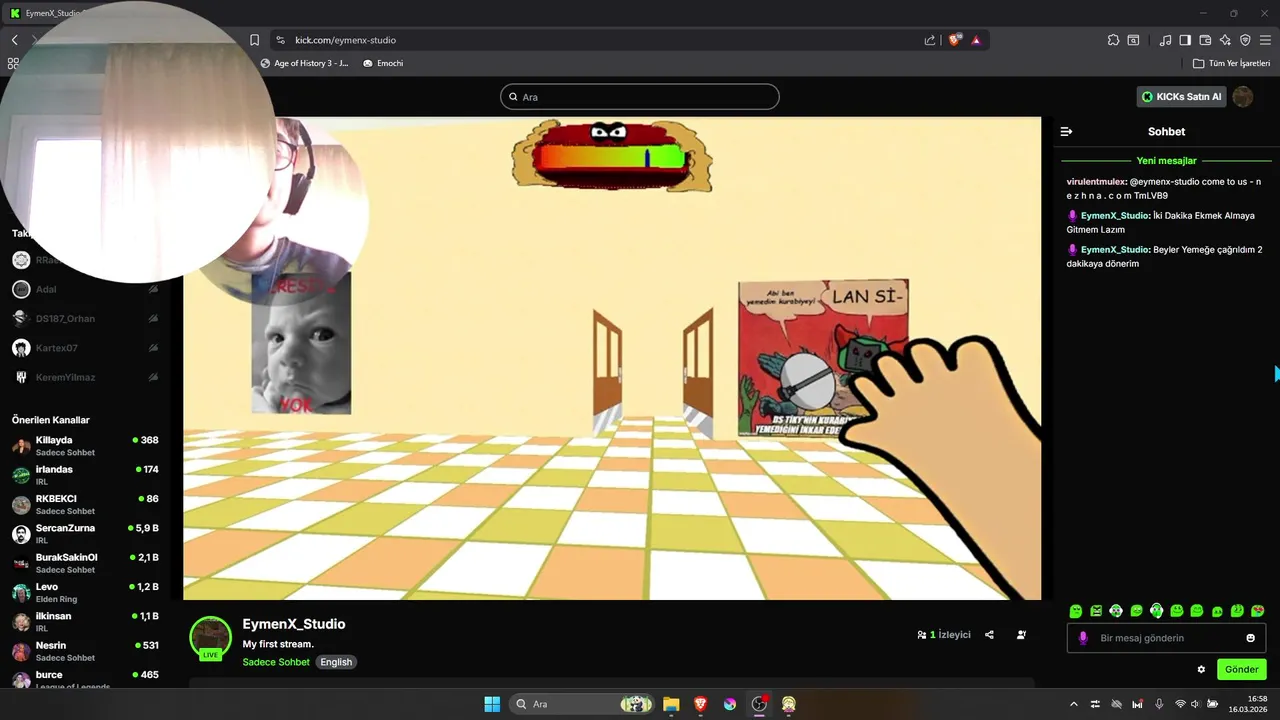Open the Age of History 3 bookmark

tap(304, 63)
